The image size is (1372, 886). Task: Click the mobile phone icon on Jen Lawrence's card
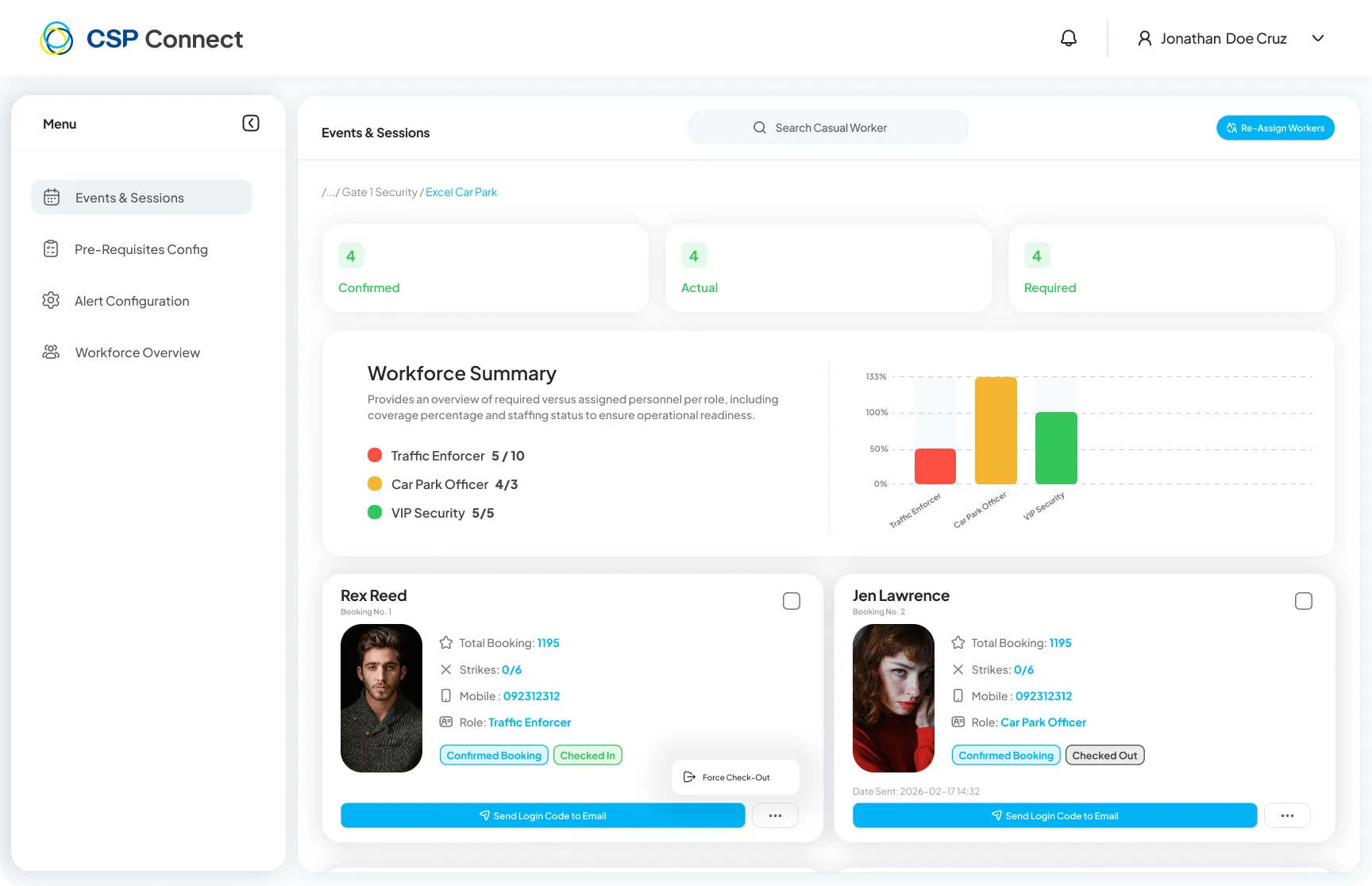(958, 695)
